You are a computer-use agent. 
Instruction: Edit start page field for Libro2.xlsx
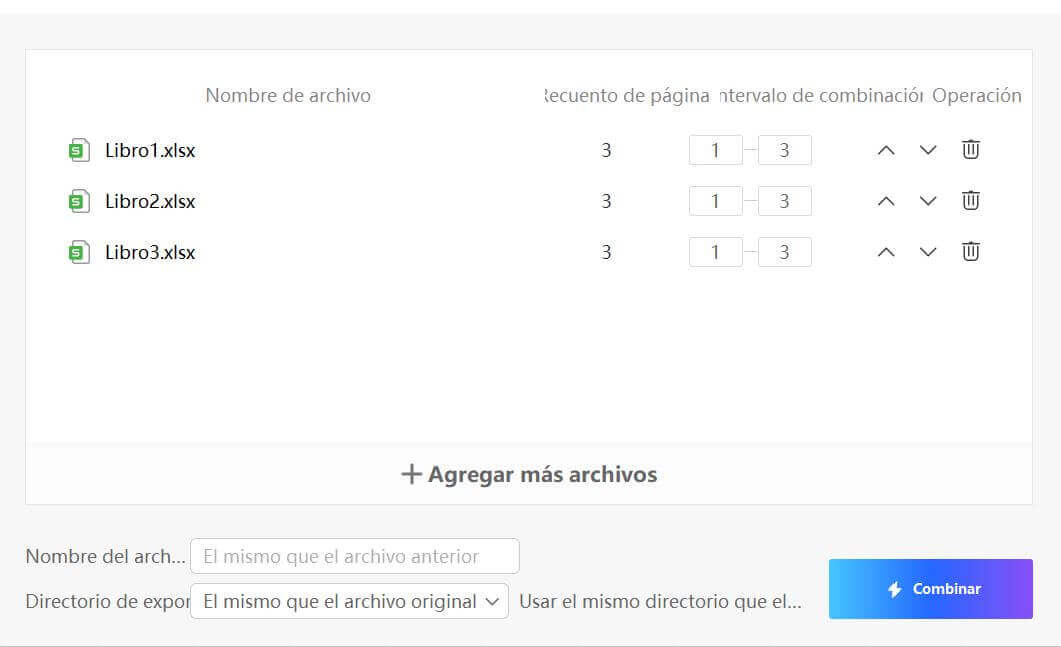click(x=715, y=201)
